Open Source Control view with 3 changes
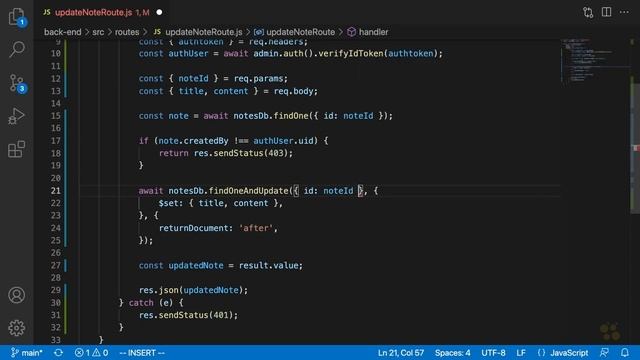 [16, 83]
